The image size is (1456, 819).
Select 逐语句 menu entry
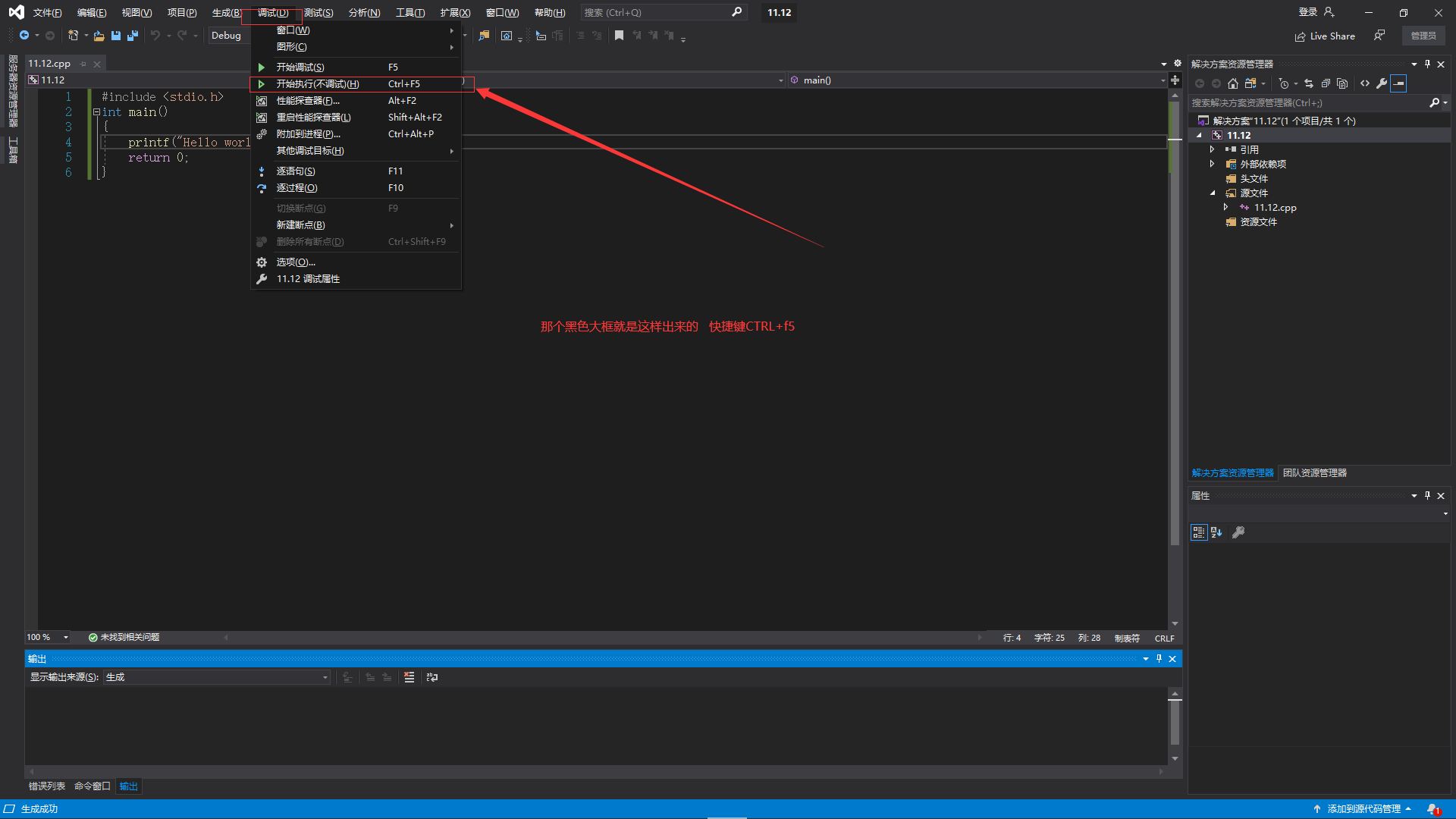(x=355, y=171)
